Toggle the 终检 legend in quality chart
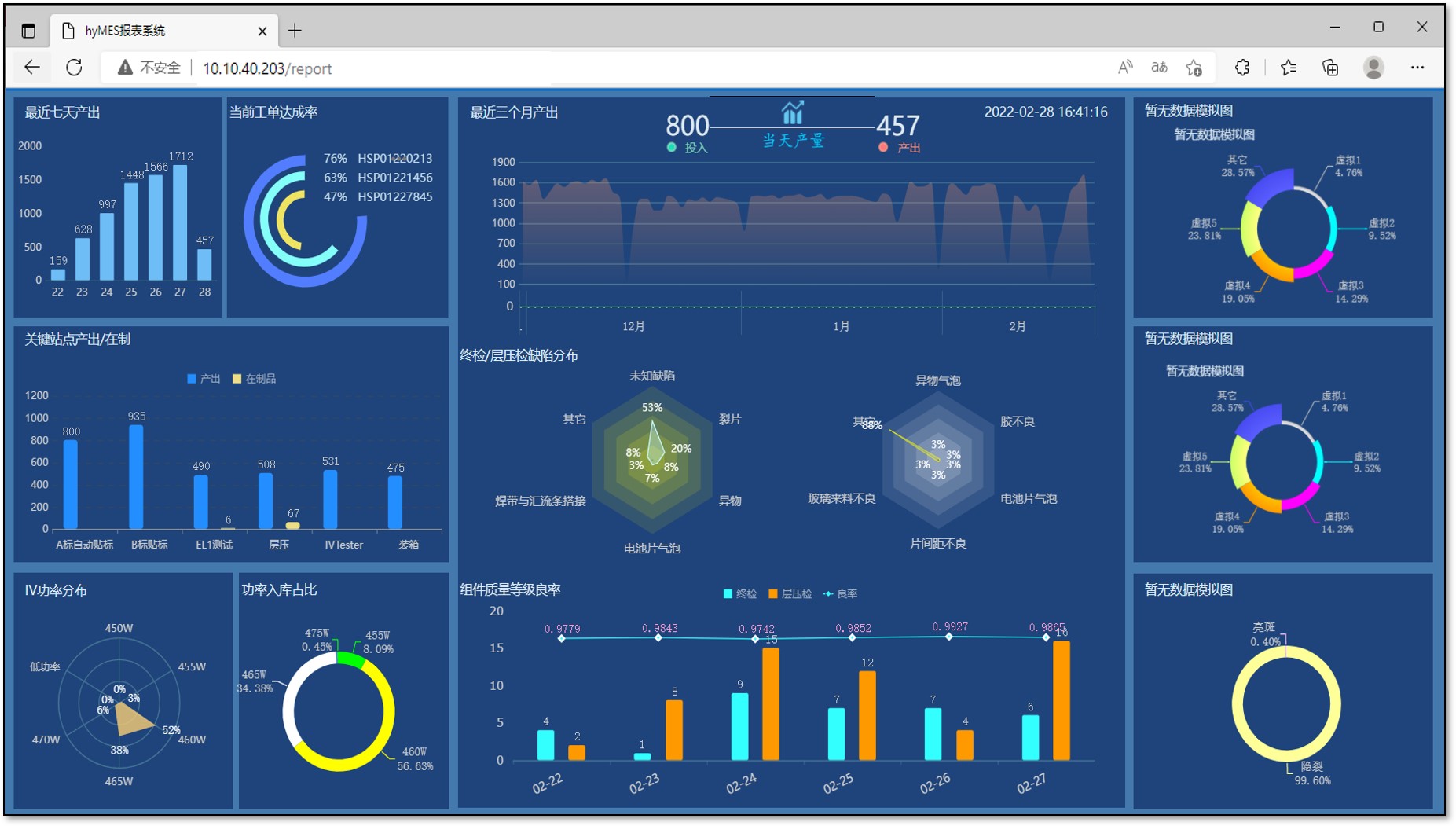The height and width of the screenshot is (826, 1456). coord(740,593)
